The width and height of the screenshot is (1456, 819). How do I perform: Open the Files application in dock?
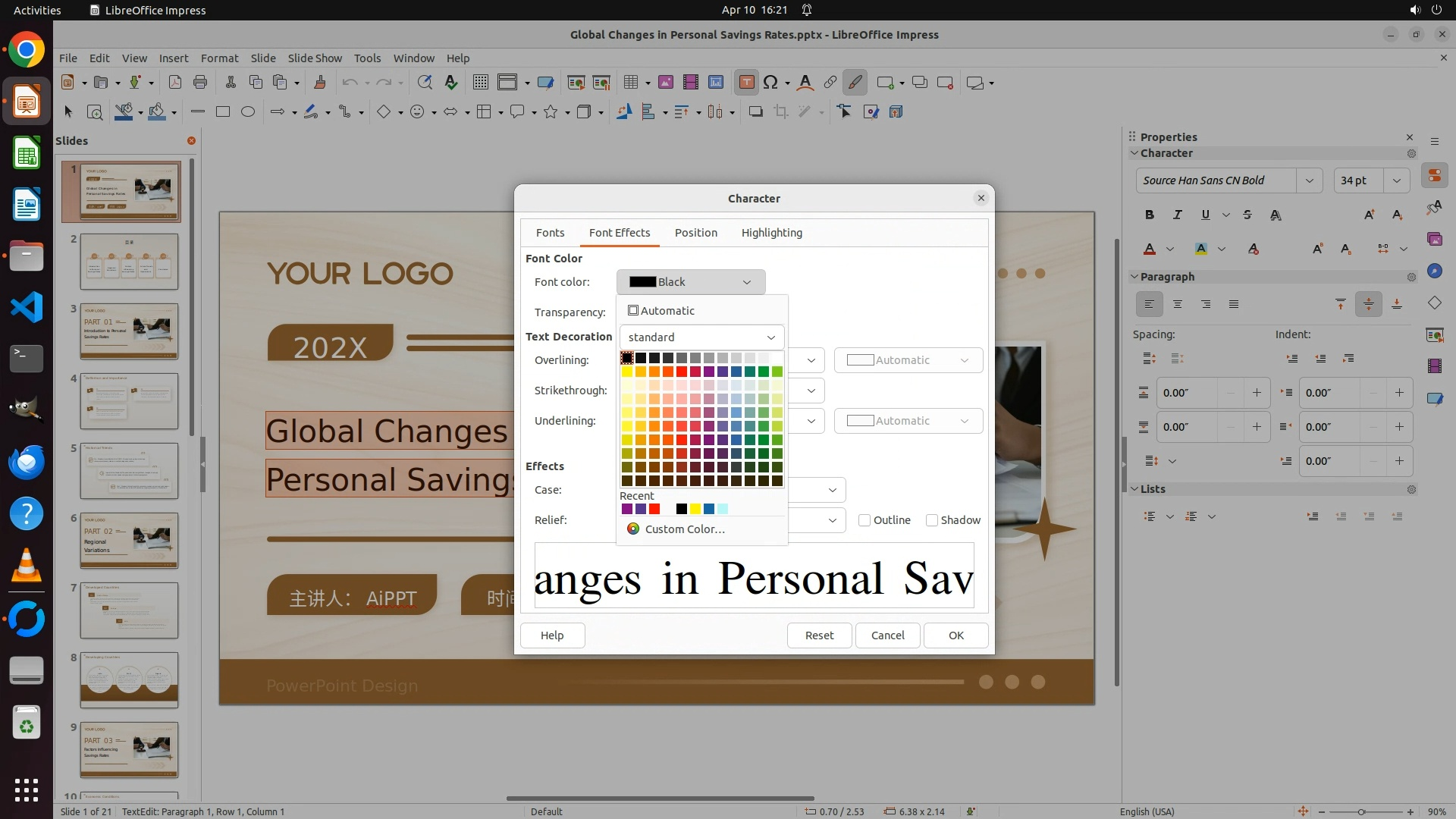[x=27, y=256]
